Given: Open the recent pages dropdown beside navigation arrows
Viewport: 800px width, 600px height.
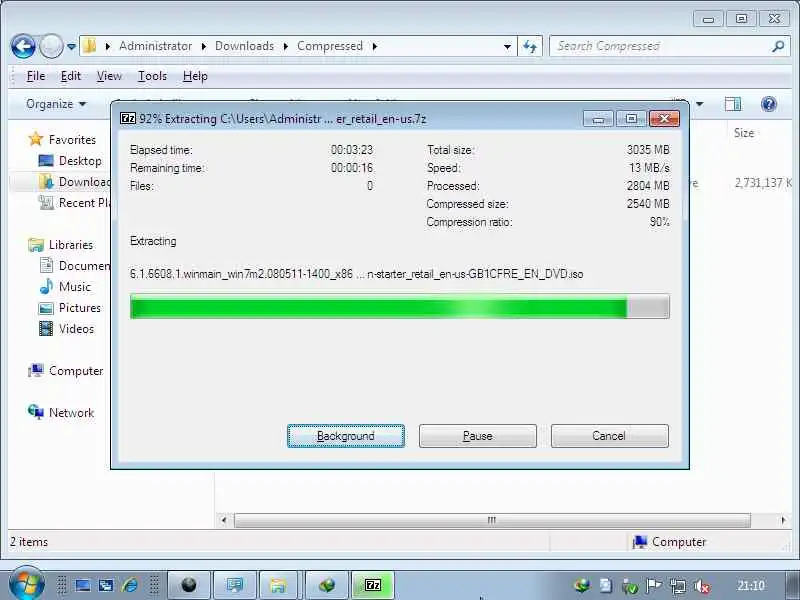Looking at the screenshot, I should pos(71,46).
